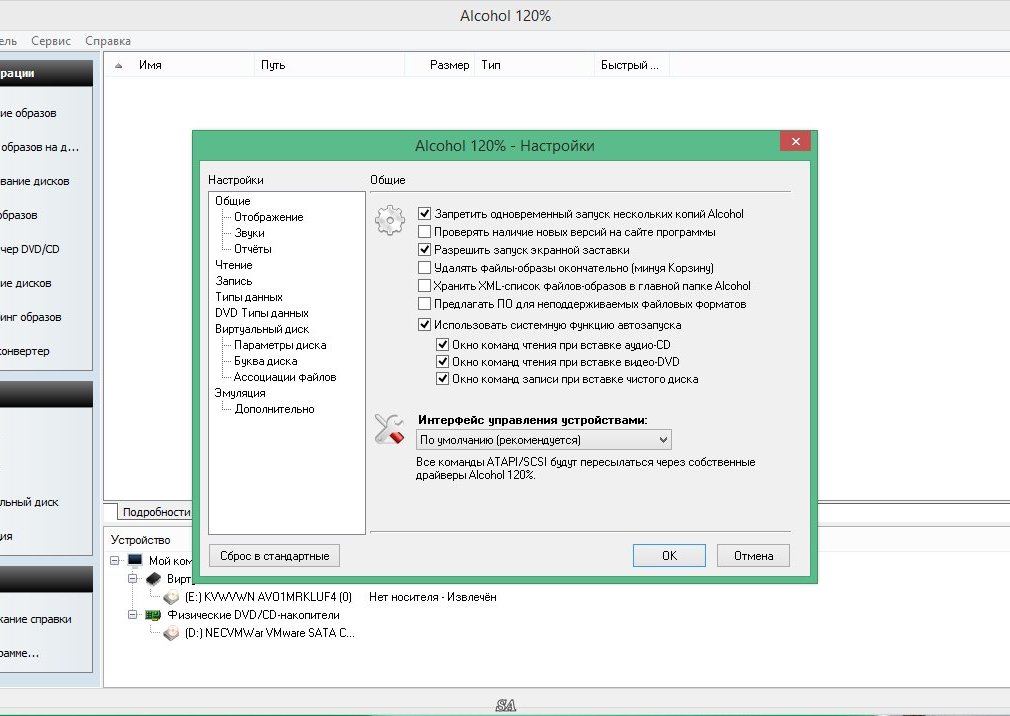Close the Настройки dialog with the X
The width and height of the screenshot is (1010, 716).
(x=796, y=142)
